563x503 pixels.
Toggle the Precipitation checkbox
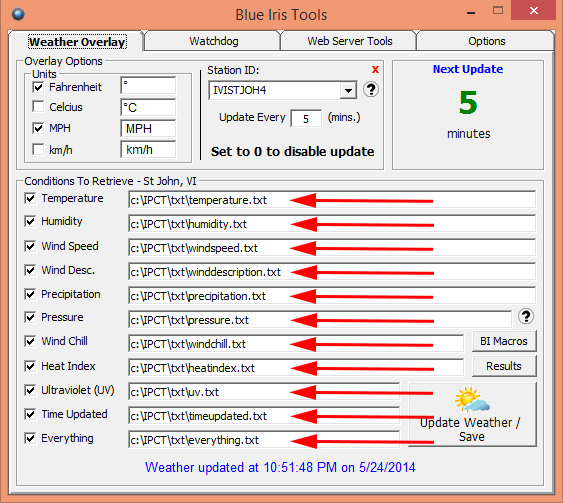(x=30, y=294)
